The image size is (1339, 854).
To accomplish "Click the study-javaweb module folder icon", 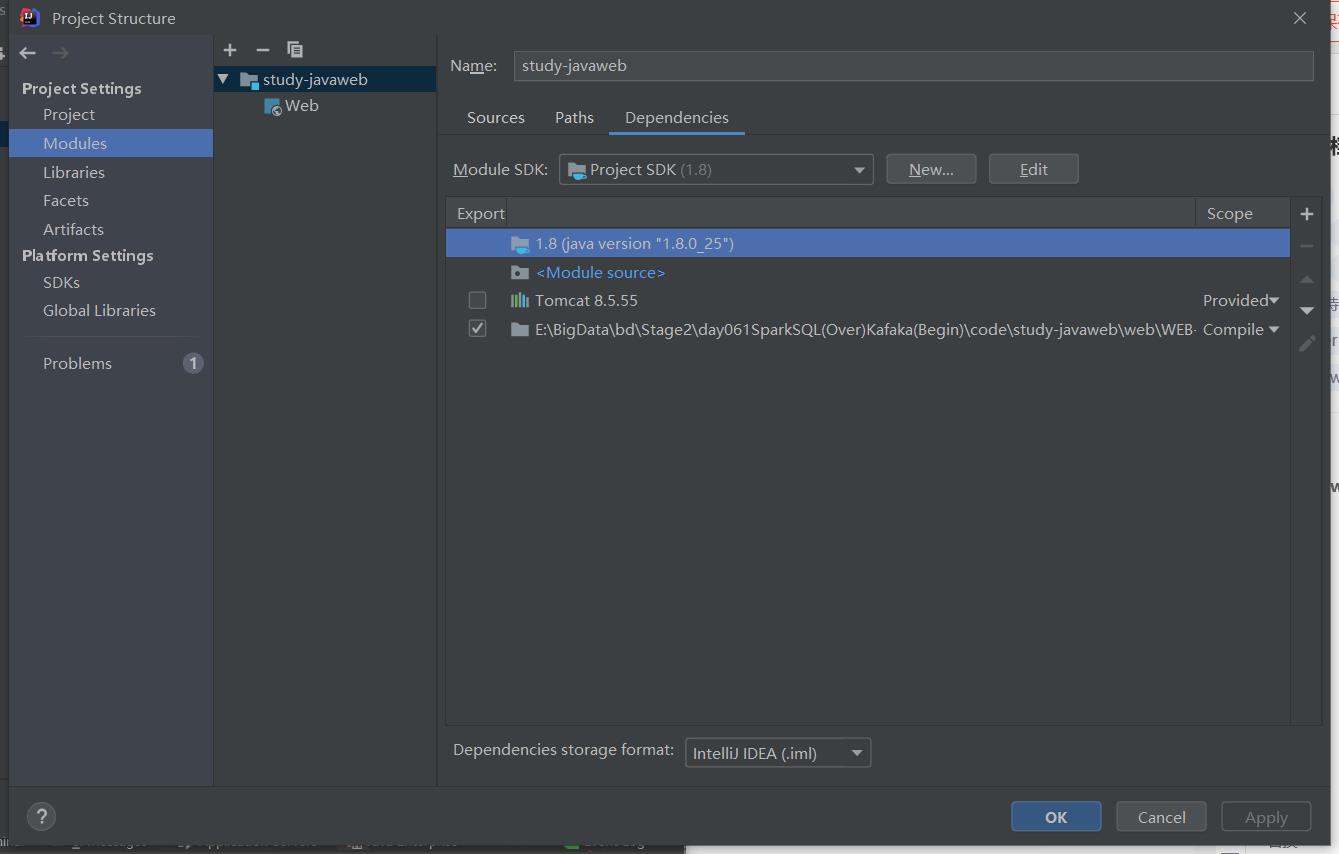I will click(x=249, y=79).
